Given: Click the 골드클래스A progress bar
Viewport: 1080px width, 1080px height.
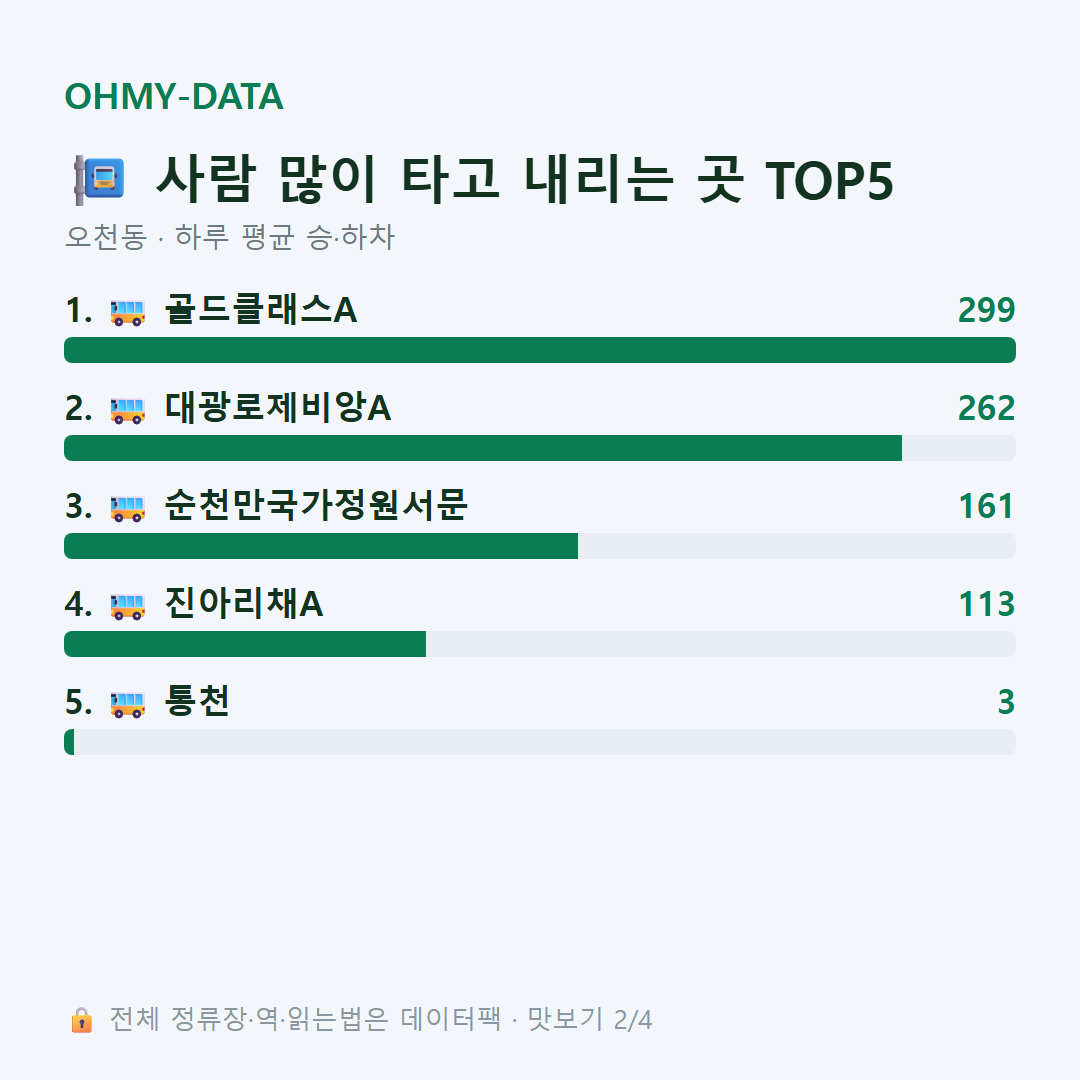Looking at the screenshot, I should (540, 350).
